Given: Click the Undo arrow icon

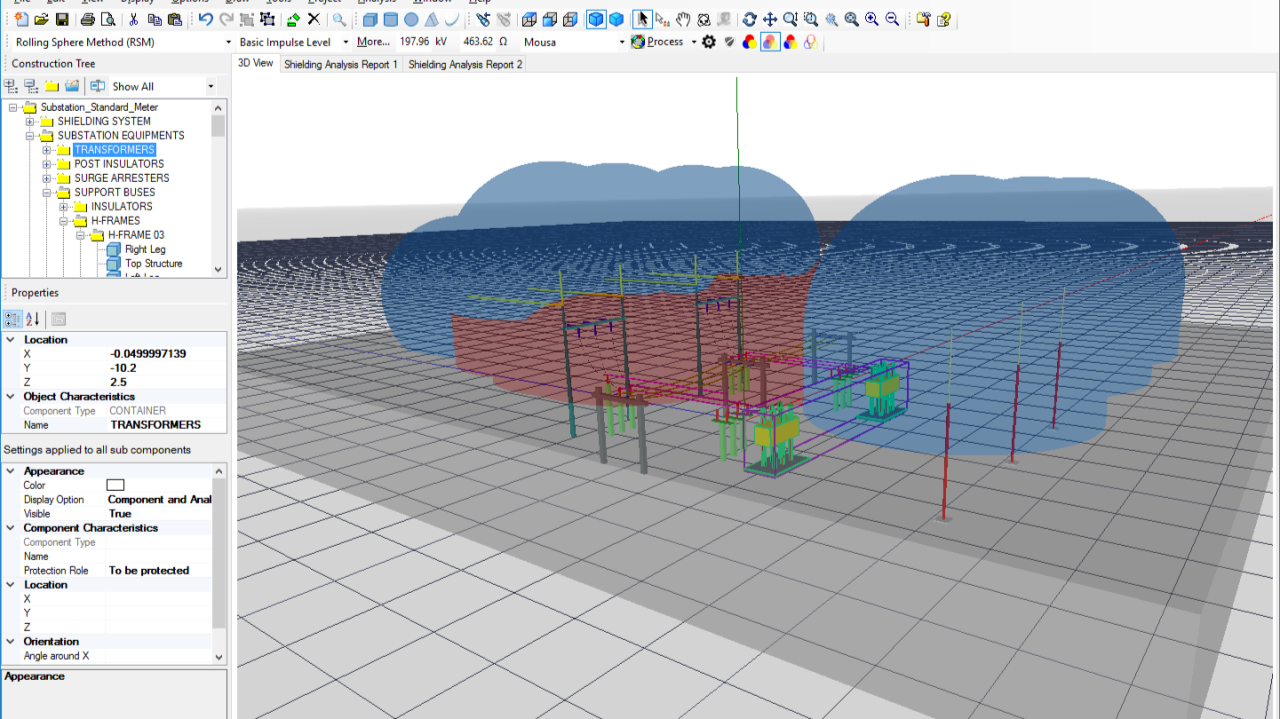Looking at the screenshot, I should pos(205,19).
